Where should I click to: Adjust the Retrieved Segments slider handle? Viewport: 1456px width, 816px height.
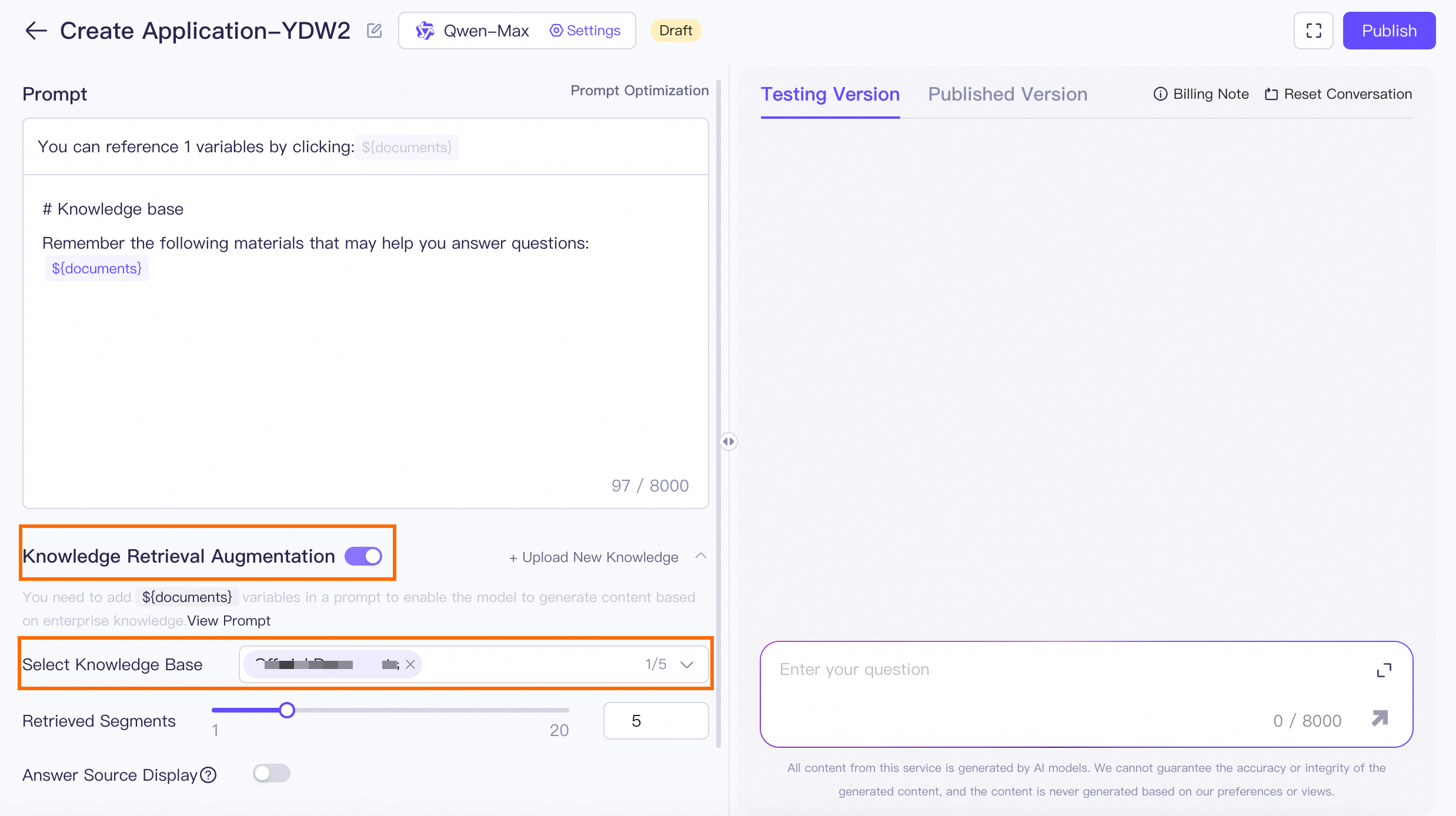(287, 710)
